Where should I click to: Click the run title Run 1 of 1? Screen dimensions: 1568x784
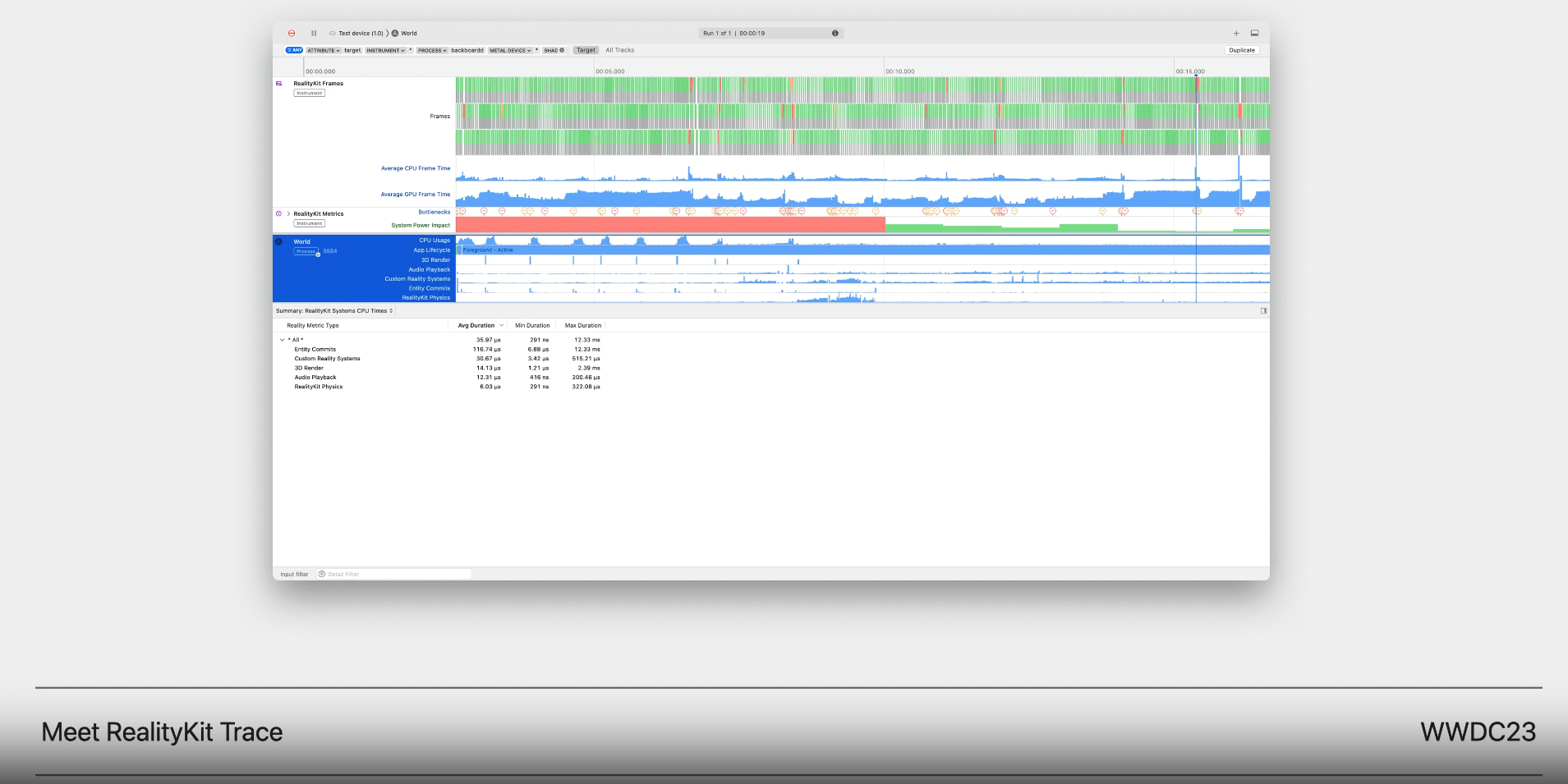click(717, 34)
